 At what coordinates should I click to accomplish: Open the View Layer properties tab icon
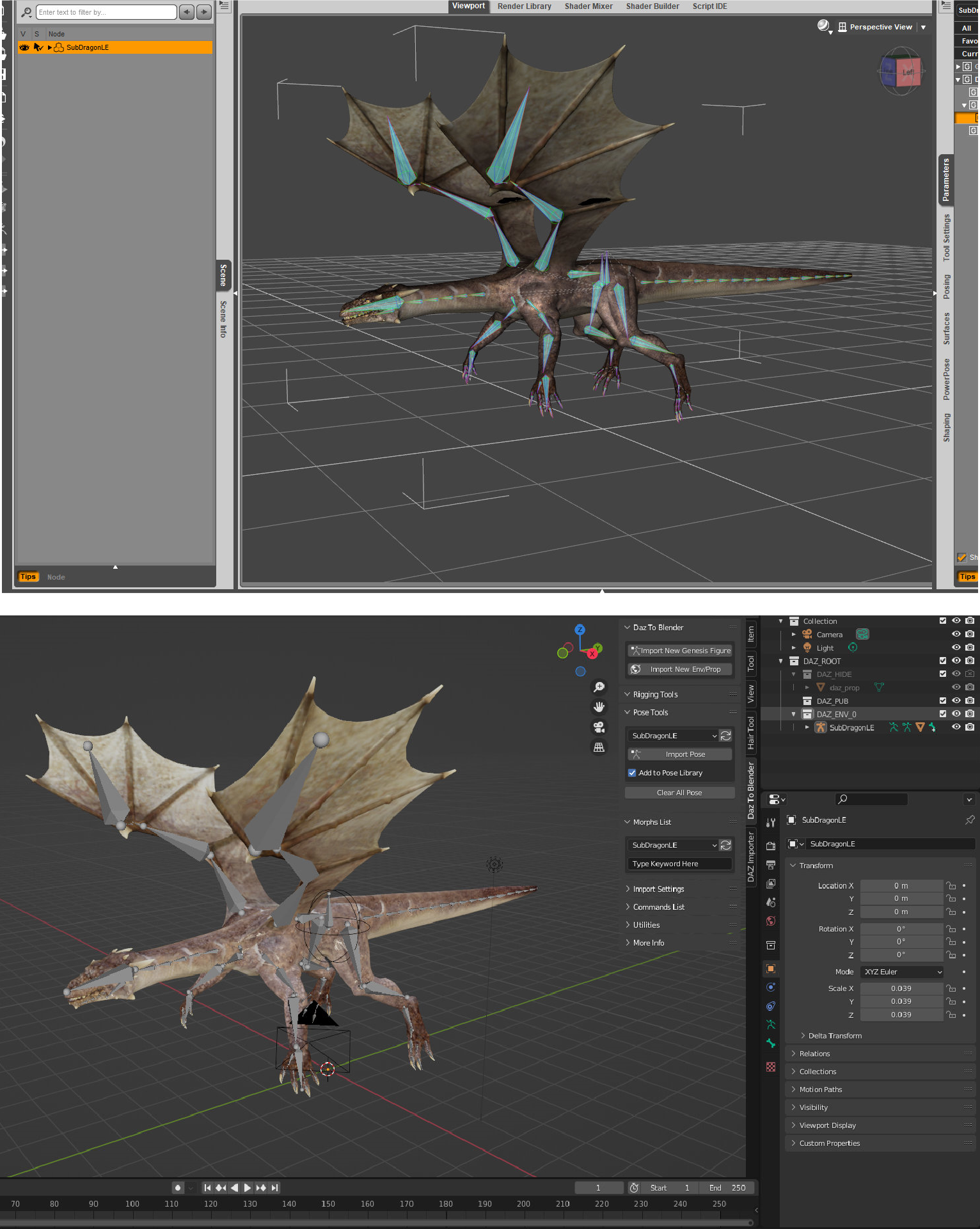(x=771, y=884)
